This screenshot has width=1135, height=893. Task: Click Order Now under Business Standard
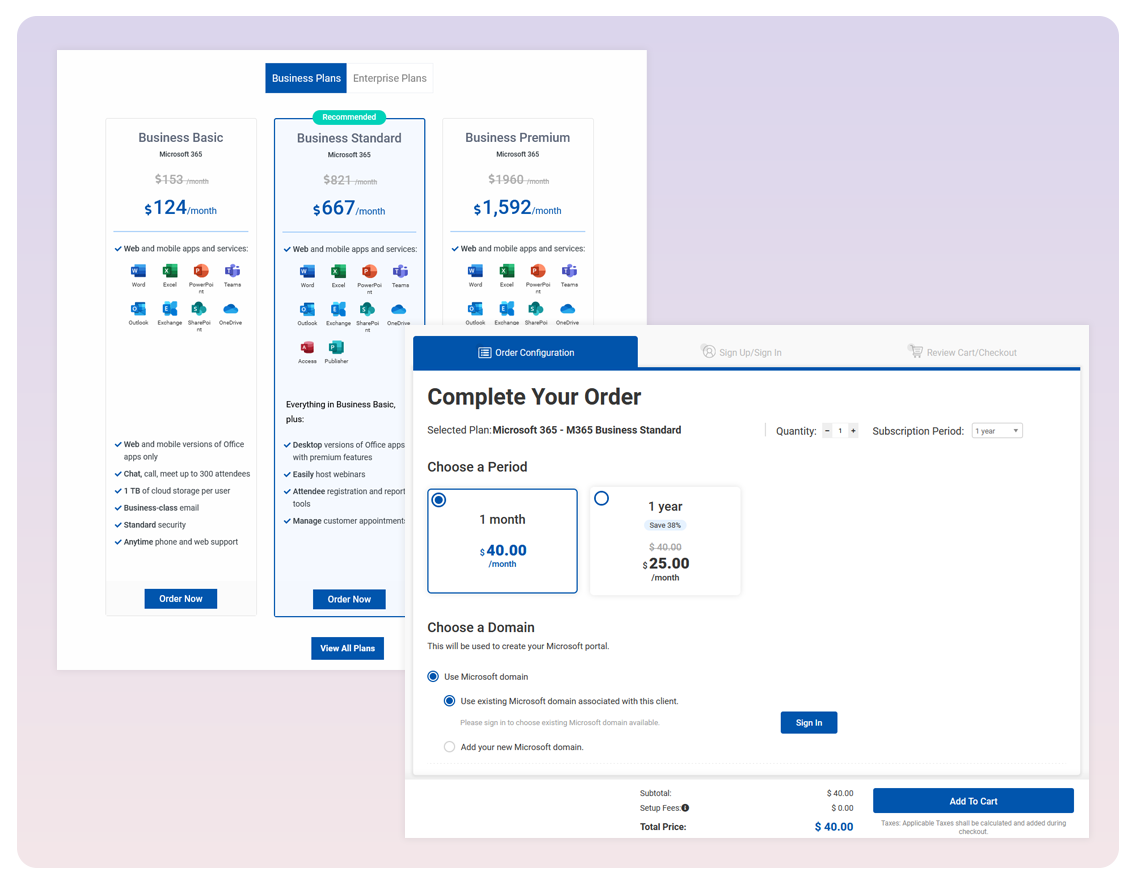pos(349,599)
